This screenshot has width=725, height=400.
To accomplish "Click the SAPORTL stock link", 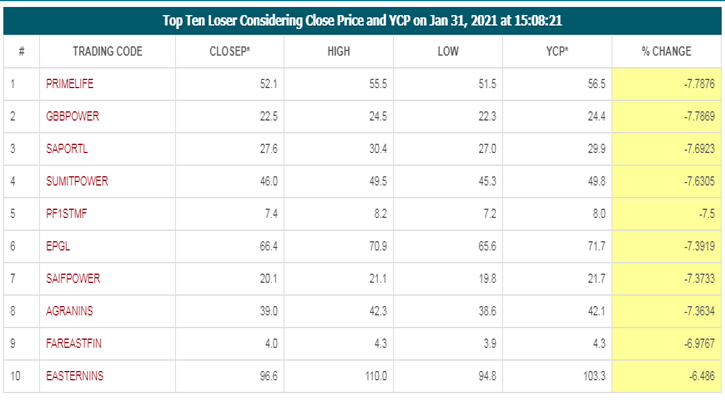I will pyautogui.click(x=65, y=147).
